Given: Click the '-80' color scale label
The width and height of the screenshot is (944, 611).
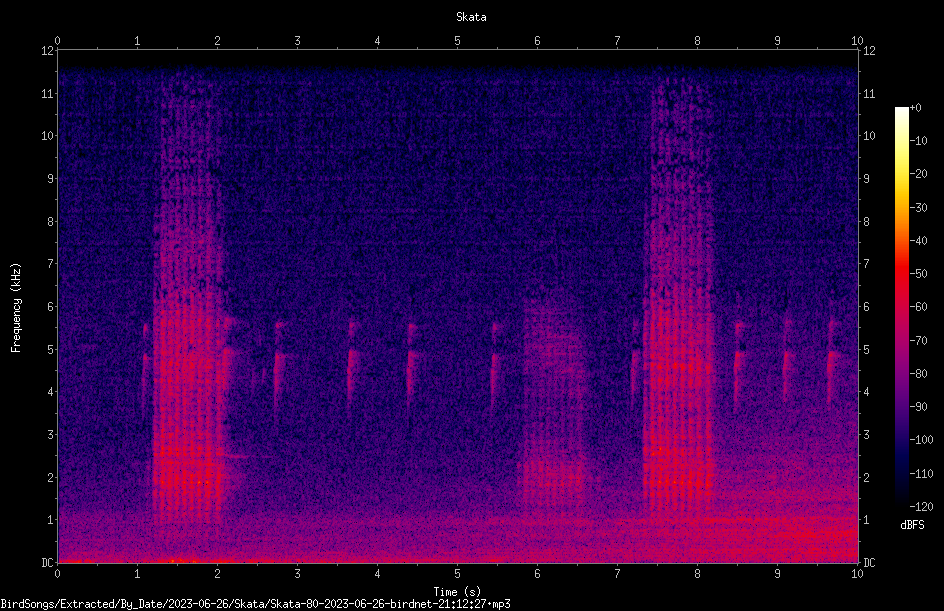Looking at the screenshot, I should coord(919,374).
